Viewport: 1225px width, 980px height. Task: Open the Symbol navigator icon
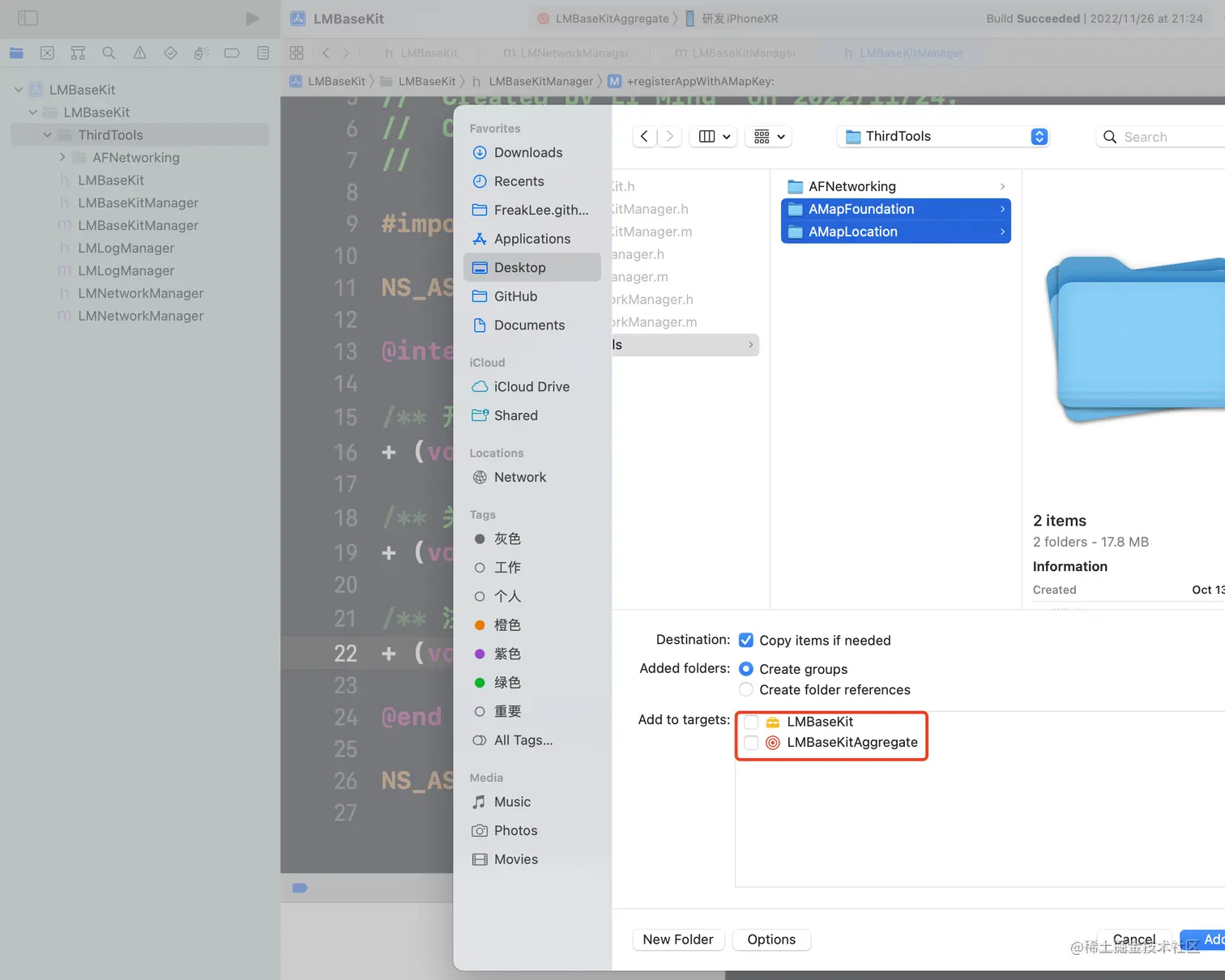[78, 53]
